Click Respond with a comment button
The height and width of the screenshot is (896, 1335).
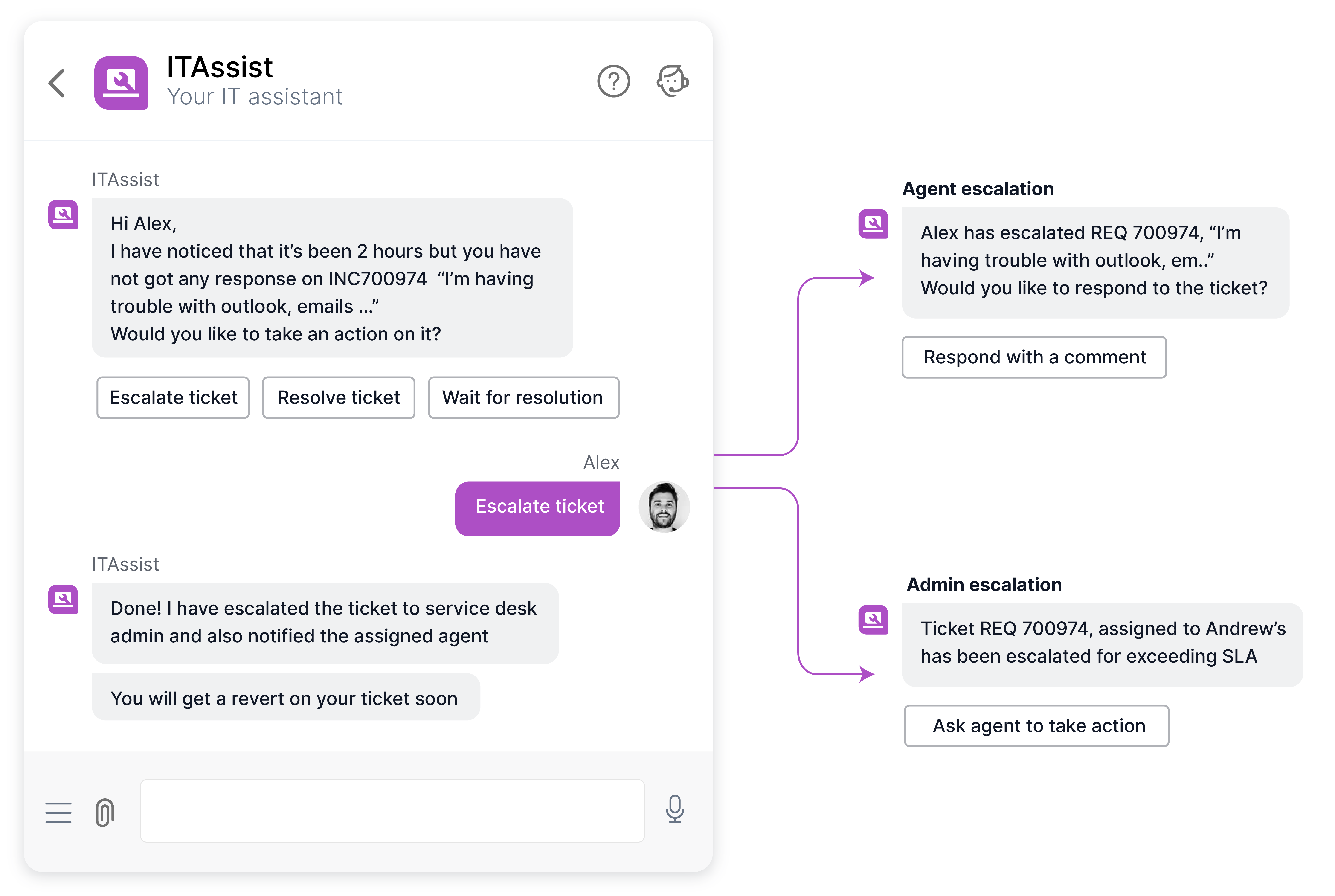1034,357
